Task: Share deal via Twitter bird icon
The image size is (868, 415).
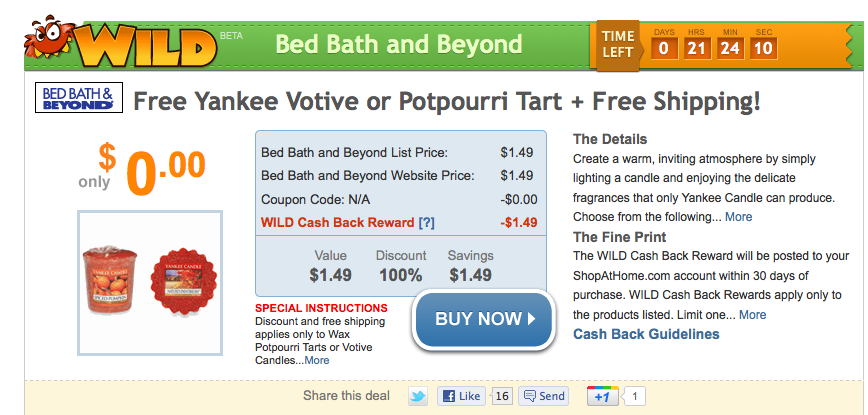Action: (417, 396)
